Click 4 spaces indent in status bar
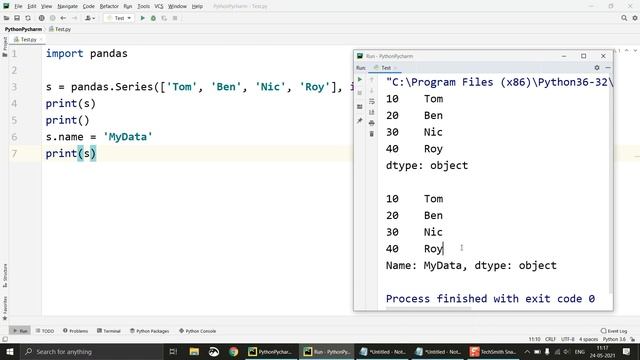 tap(588, 339)
